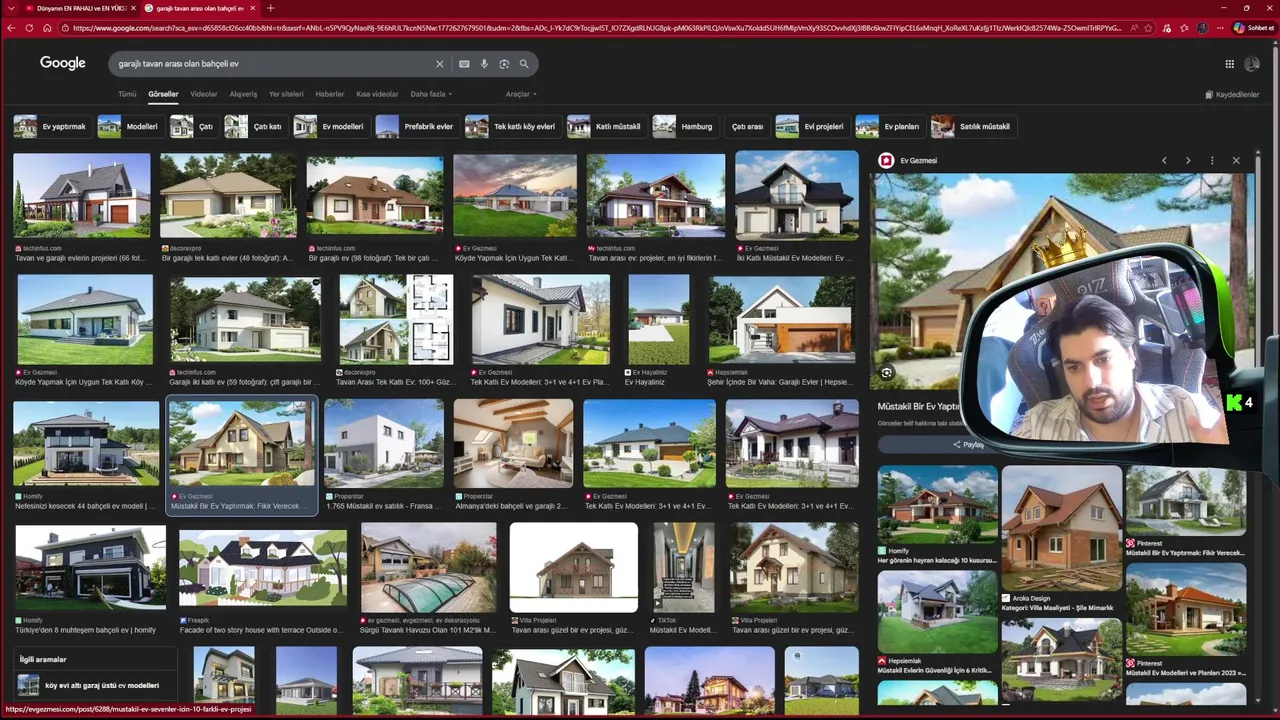The height and width of the screenshot is (720, 1280).
Task: Select the Ev projeleri filter chip
Action: [x=811, y=127]
